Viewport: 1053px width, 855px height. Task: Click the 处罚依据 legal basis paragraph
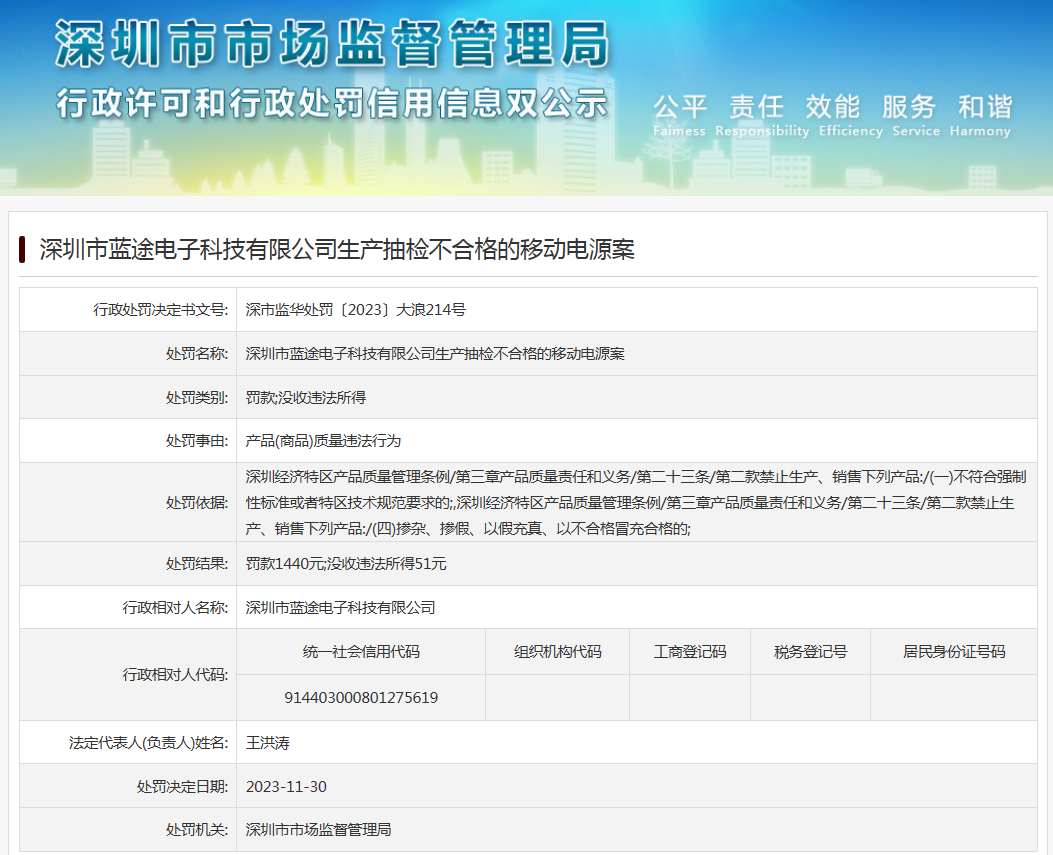coord(636,502)
